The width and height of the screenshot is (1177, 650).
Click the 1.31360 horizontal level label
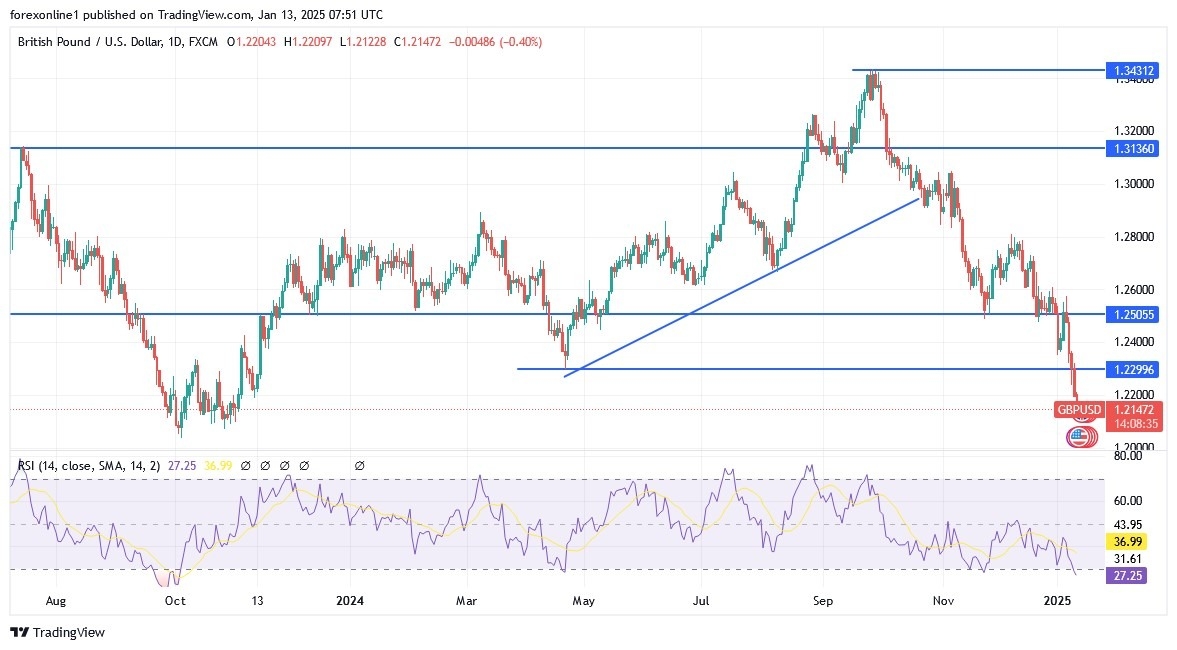click(1133, 148)
